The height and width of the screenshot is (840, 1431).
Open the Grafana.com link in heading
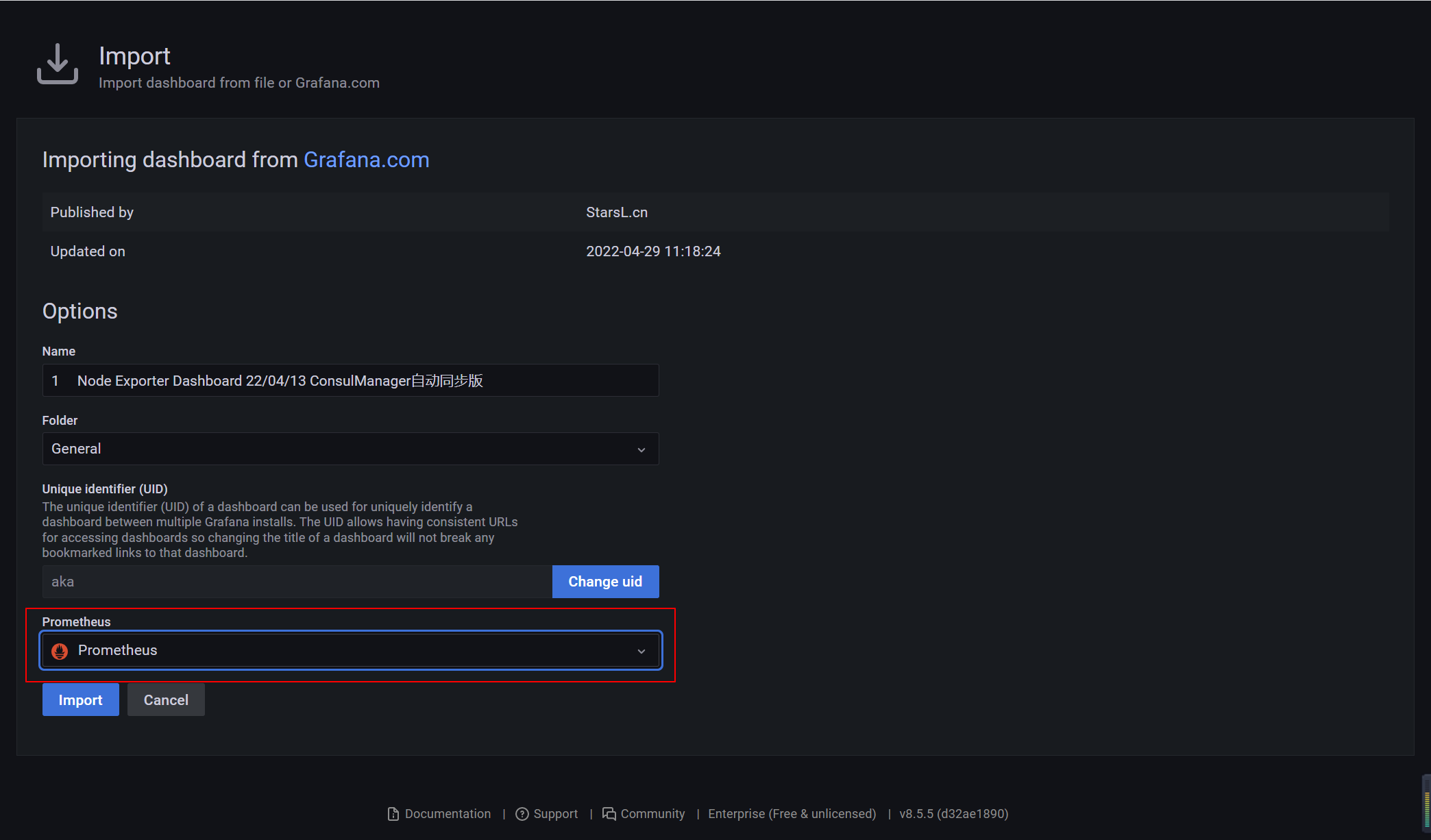click(366, 160)
